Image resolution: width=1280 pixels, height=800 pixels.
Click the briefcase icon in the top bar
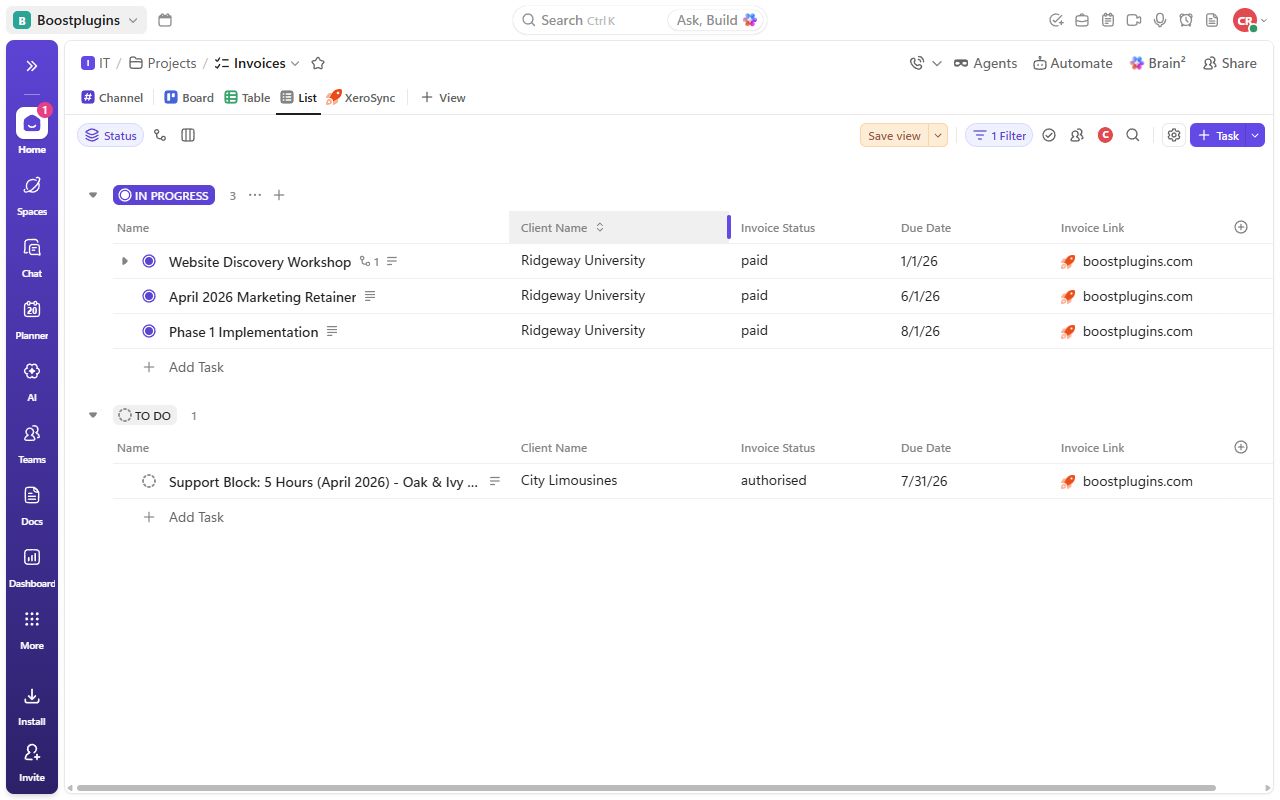1082,20
